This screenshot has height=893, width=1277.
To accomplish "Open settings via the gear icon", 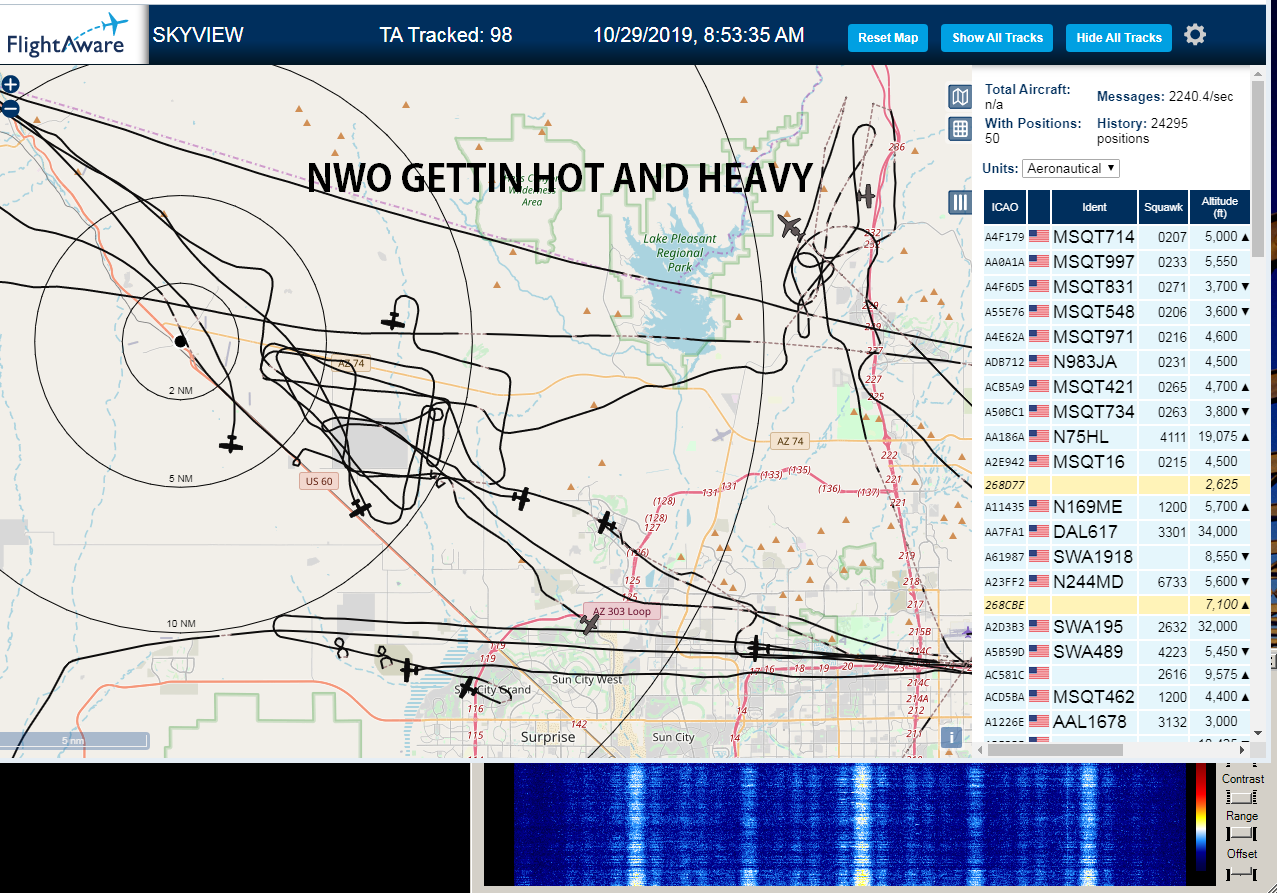I will pos(1195,35).
